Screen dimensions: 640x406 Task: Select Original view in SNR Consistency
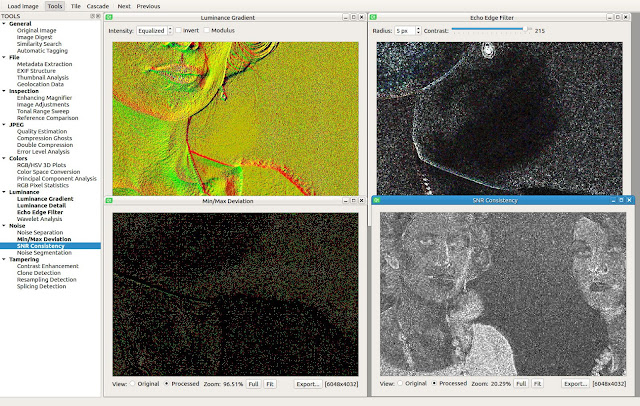click(x=400, y=383)
